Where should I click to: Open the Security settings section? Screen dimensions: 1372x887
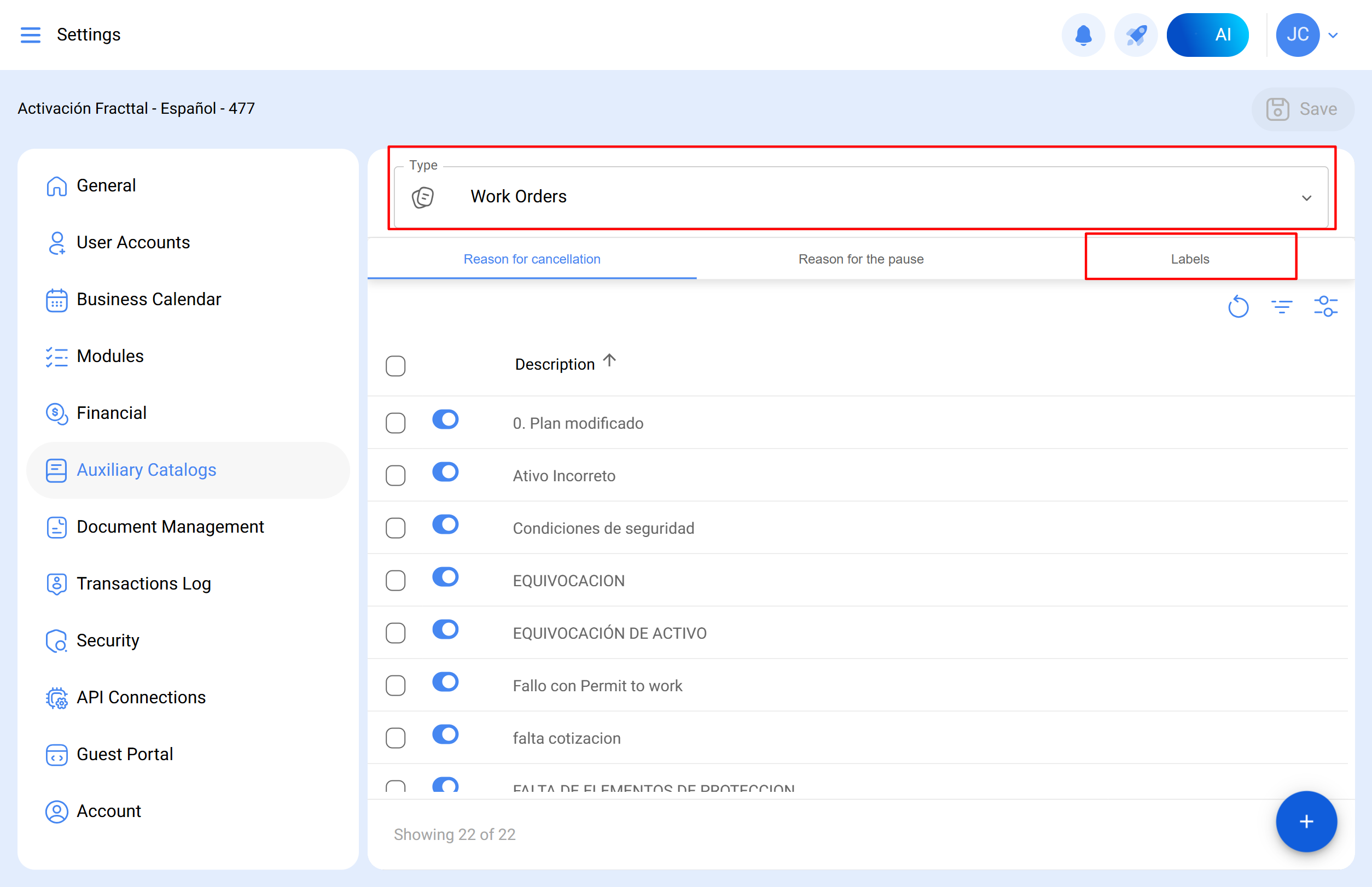pyautogui.click(x=108, y=640)
